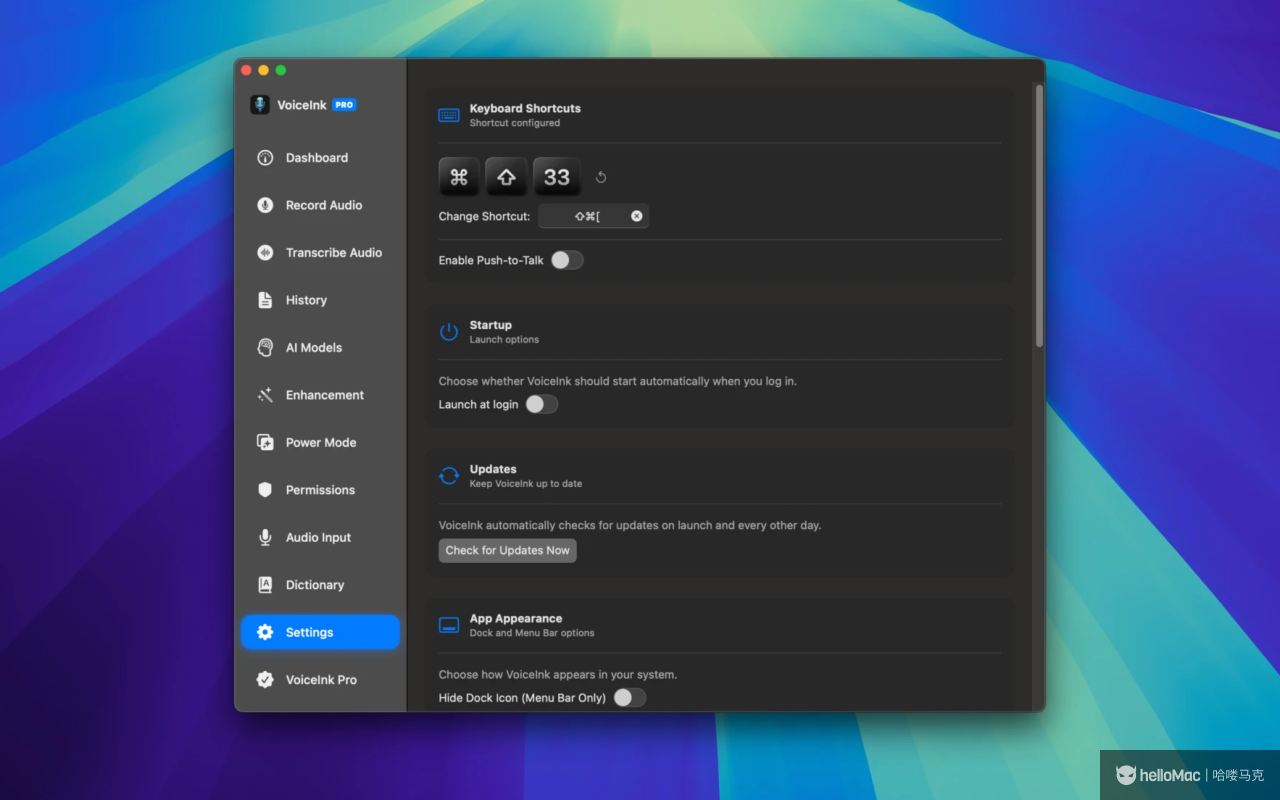
Task: Click the Change Shortcut recorder field
Action: pos(594,216)
